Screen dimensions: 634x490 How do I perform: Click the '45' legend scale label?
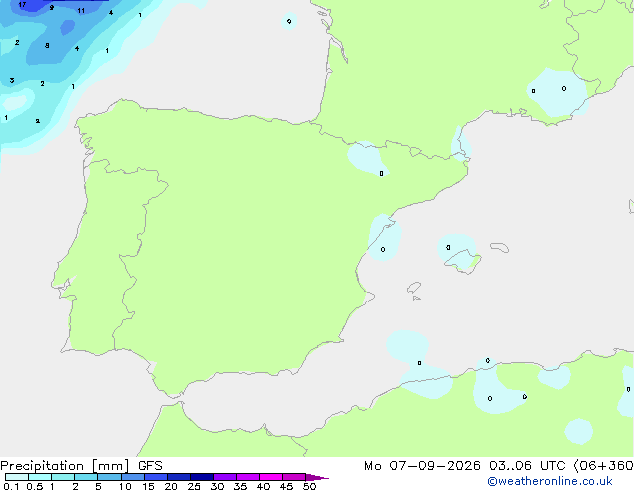pyautogui.click(x=286, y=486)
